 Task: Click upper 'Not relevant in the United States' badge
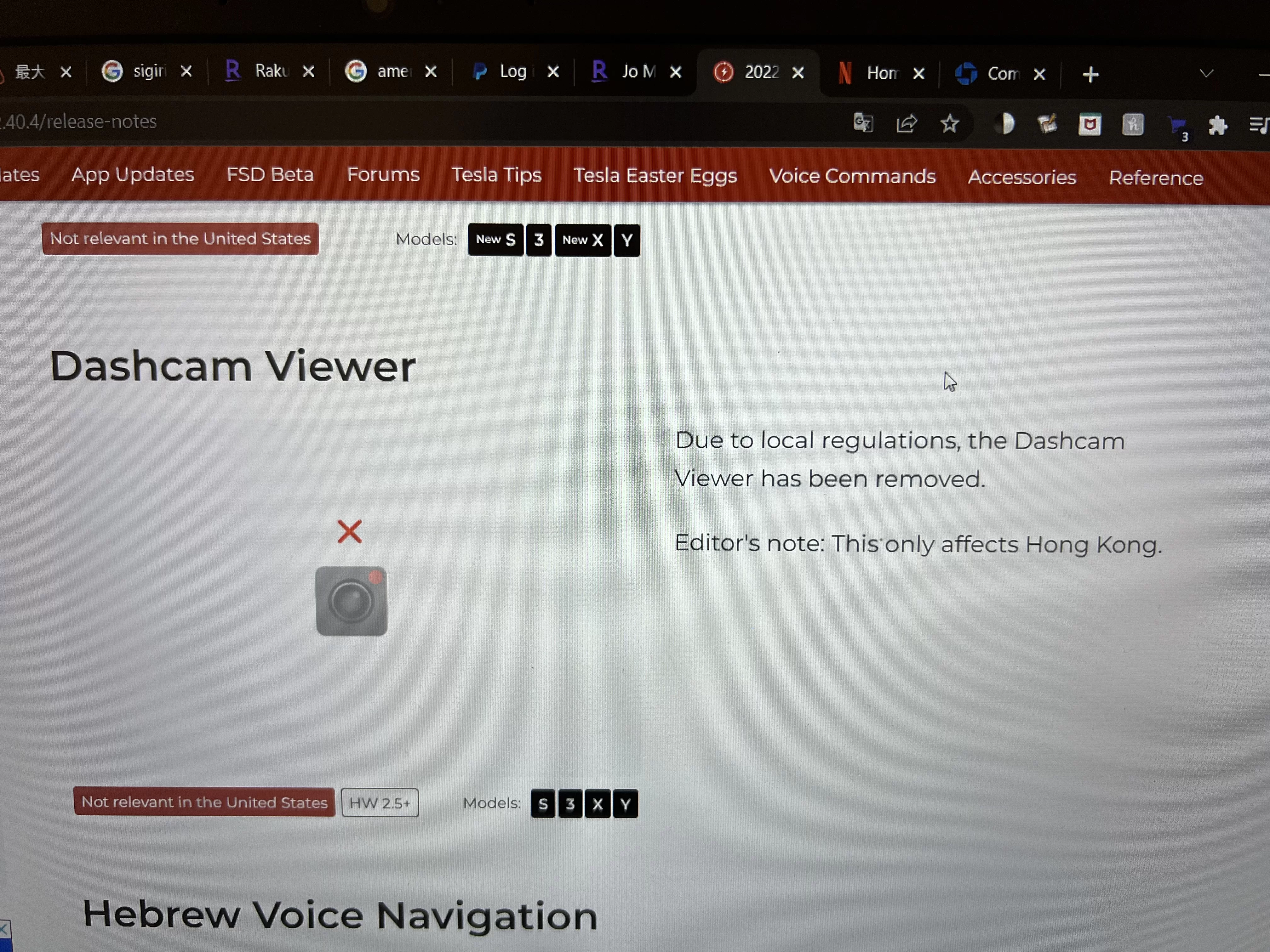click(180, 239)
